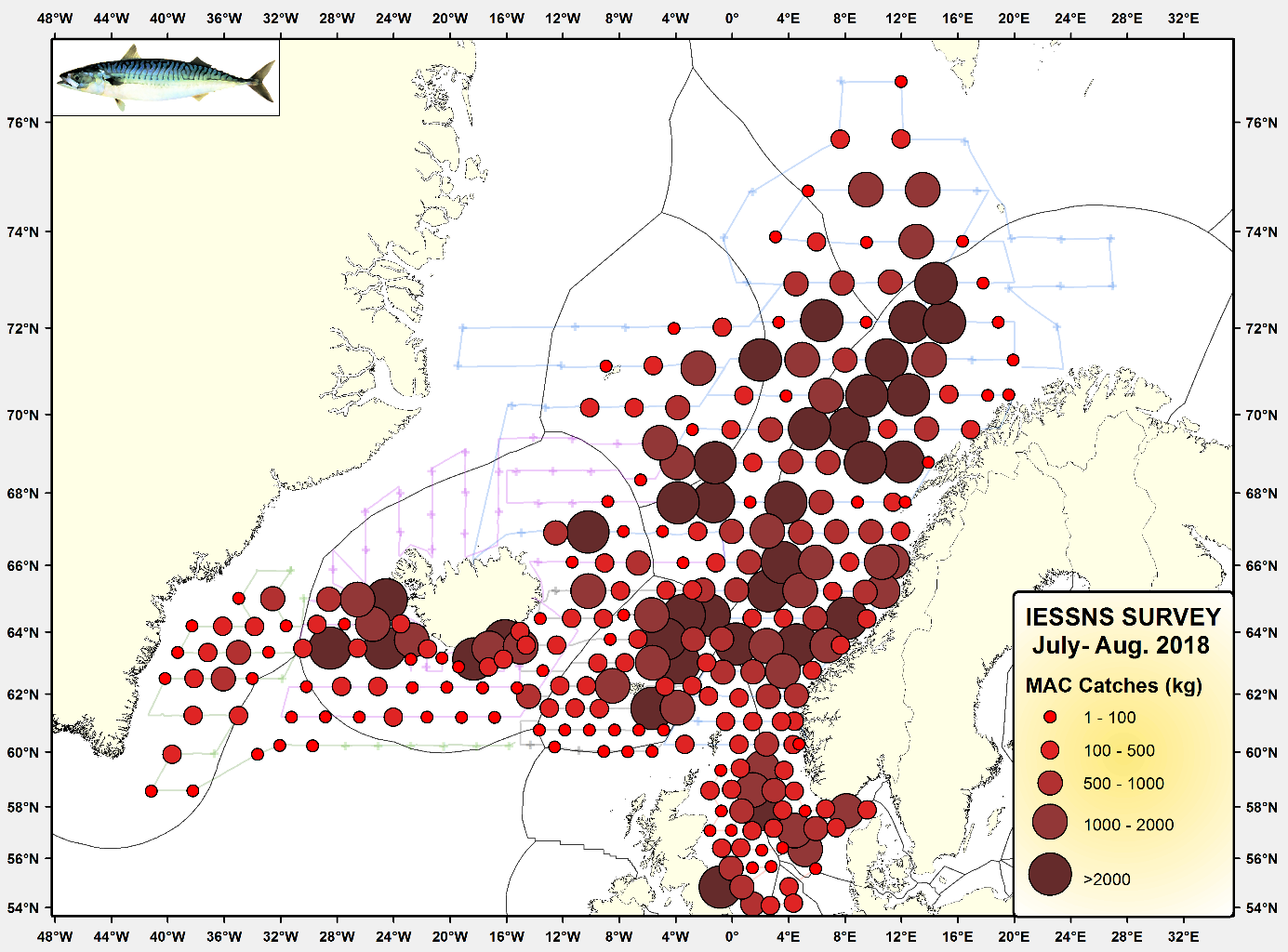This screenshot has height=952, width=1288.
Task: Click the 48°W label on top axis
Action: click(x=55, y=19)
